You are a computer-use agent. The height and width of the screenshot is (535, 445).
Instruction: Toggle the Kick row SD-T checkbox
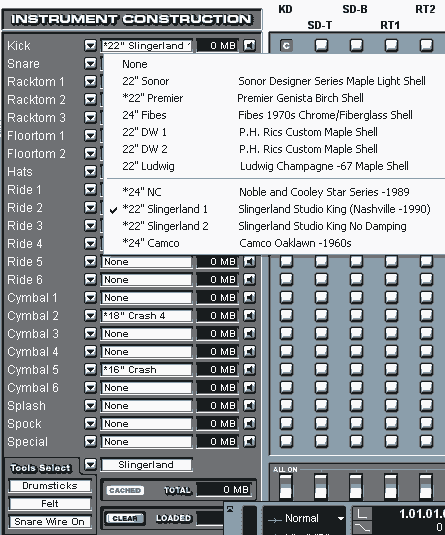click(x=321, y=45)
